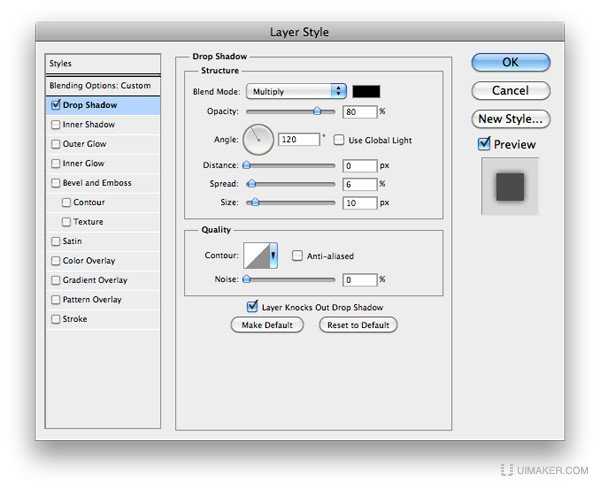This screenshot has height=489, width=600.
Task: Select the Bevel and Emboss label
Action: click(x=97, y=183)
